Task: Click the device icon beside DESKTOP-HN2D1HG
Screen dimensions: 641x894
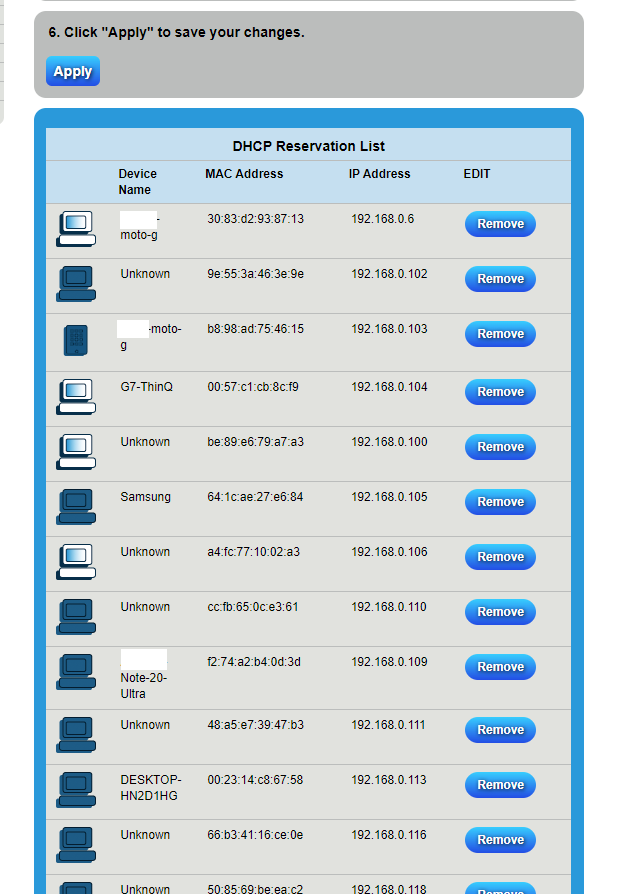Action: (76, 790)
